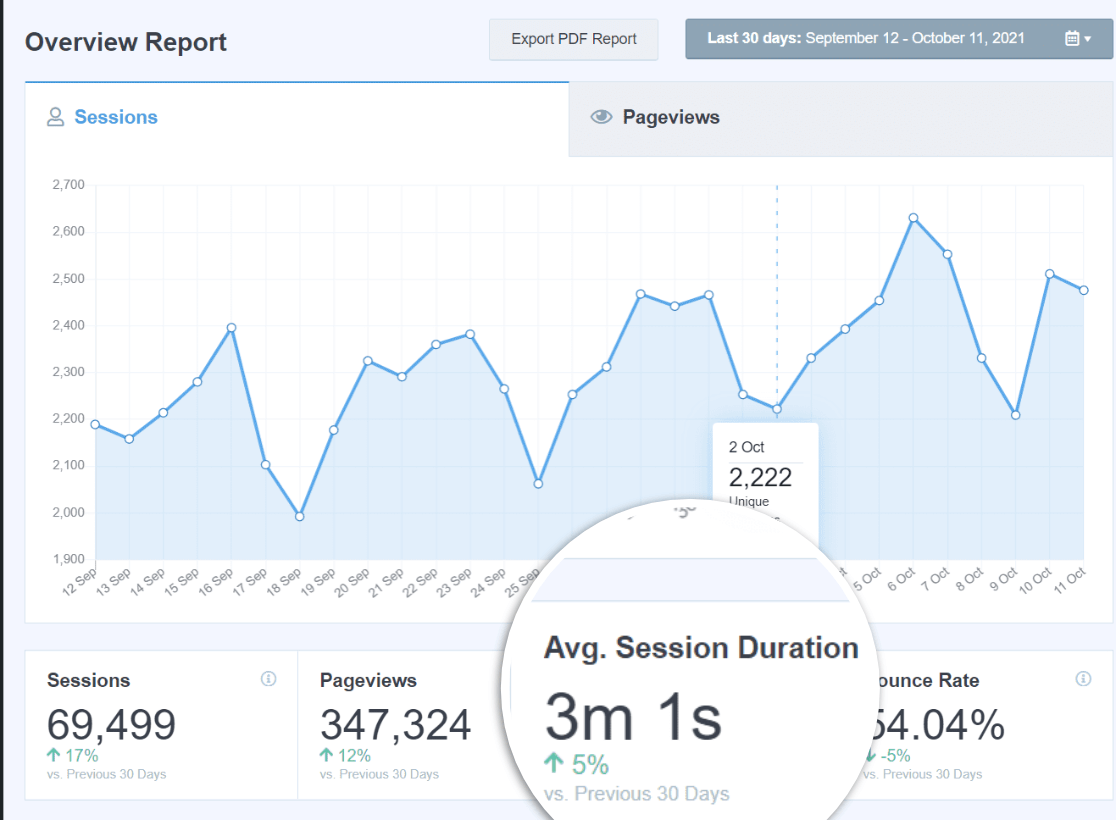Click the Overview Report heading

point(126,42)
